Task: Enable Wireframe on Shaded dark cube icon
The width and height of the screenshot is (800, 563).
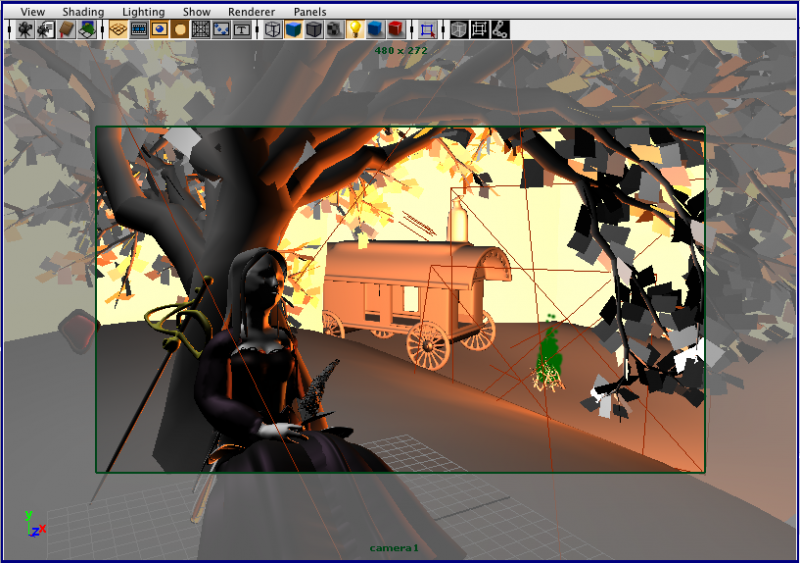Action: pos(314,30)
